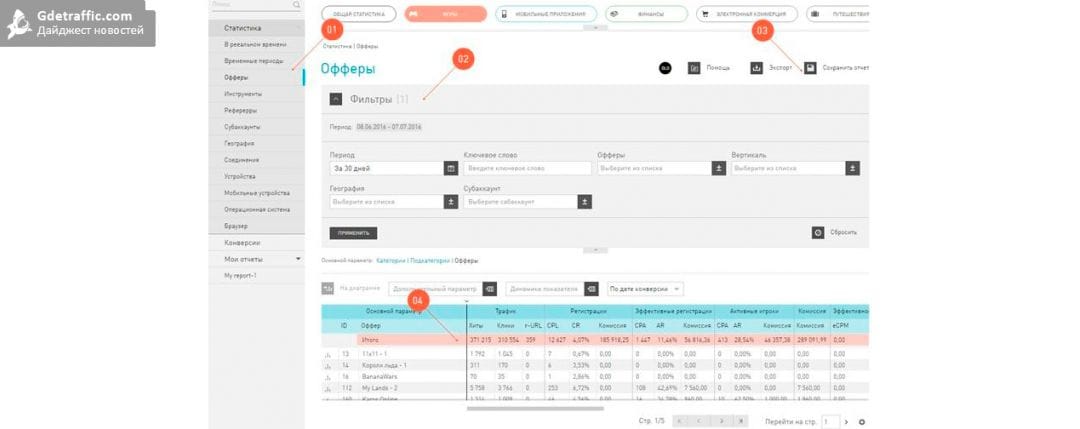This screenshot has height=429, width=1080.
Task: Toggle the 'На диаграмме' chart view
Action: point(327,288)
